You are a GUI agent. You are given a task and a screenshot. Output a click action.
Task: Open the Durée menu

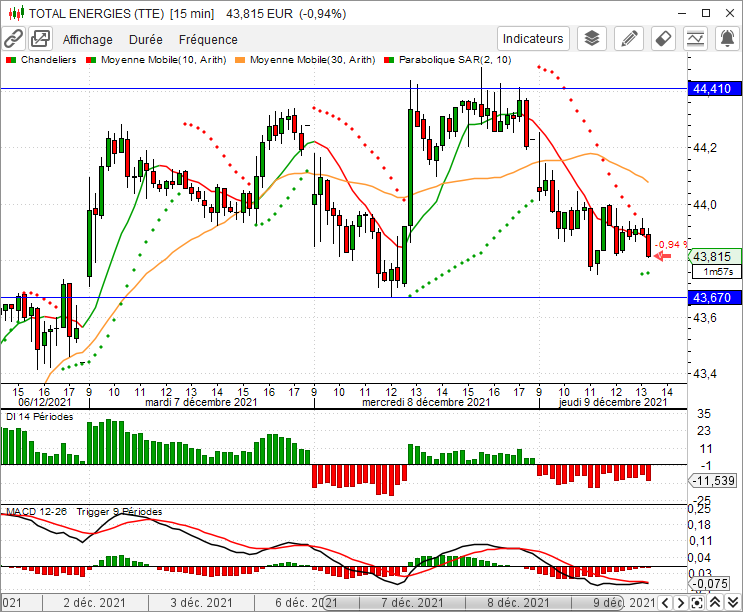[145, 40]
